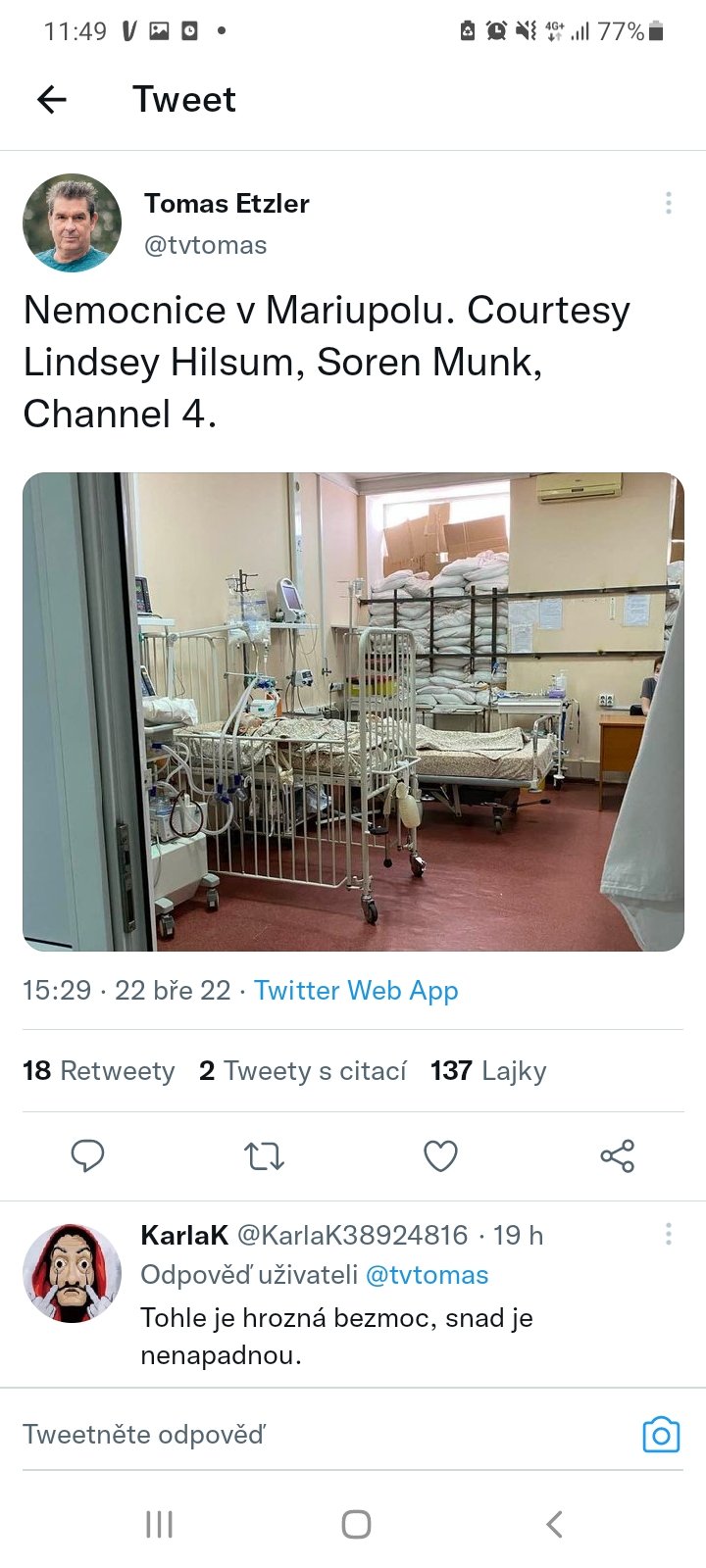Open the Android recent apps button
This screenshot has height=1568, width=706.
(x=159, y=1524)
